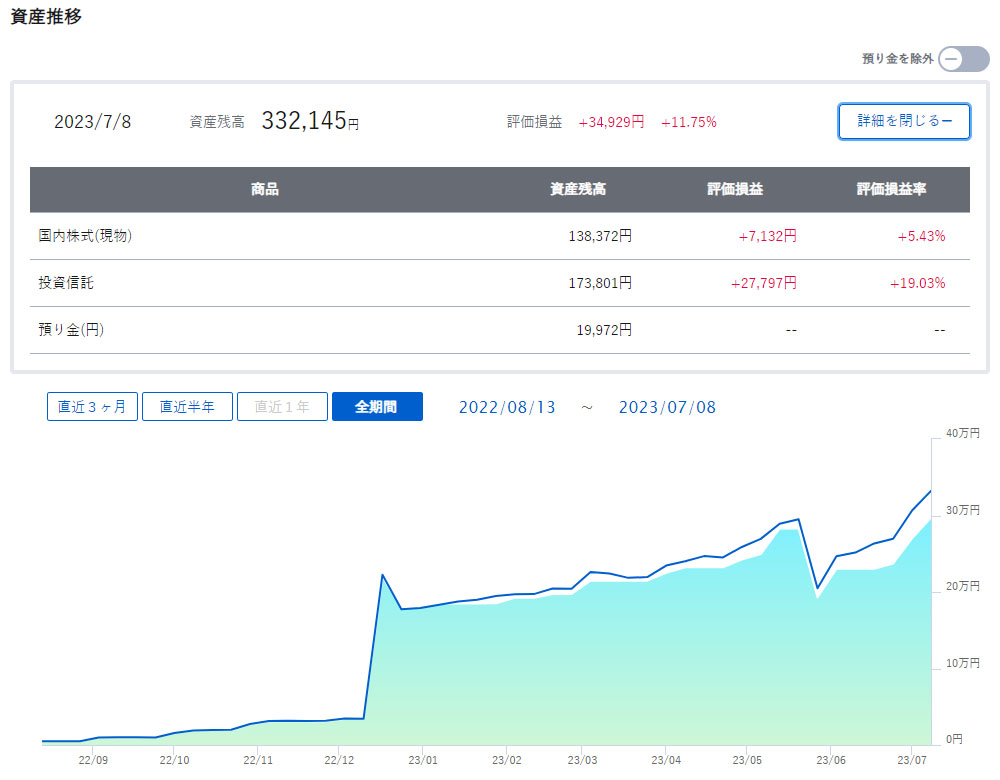Image resolution: width=1000 pixels, height=780 pixels.
Task: Click the 投資信託 profit value +27,797円
Action: click(764, 283)
